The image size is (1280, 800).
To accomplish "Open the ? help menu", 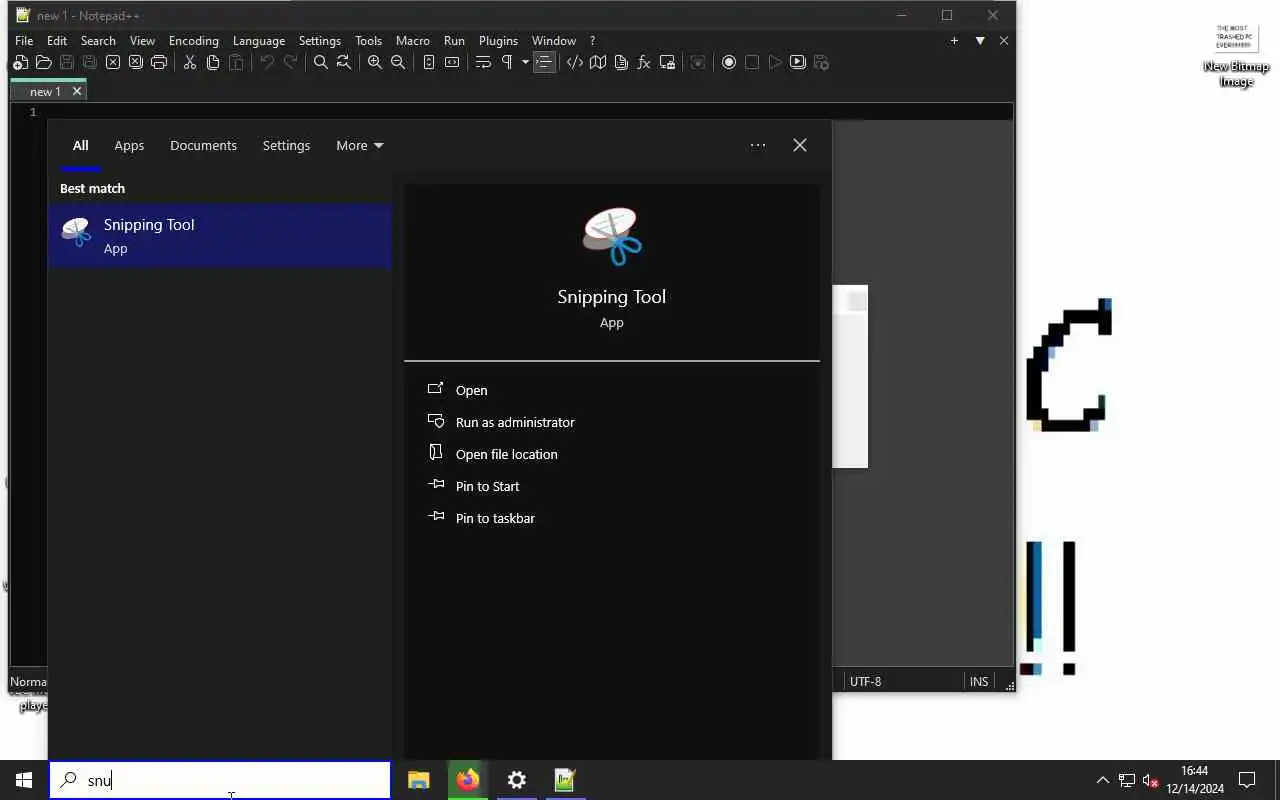I will click(592, 41).
